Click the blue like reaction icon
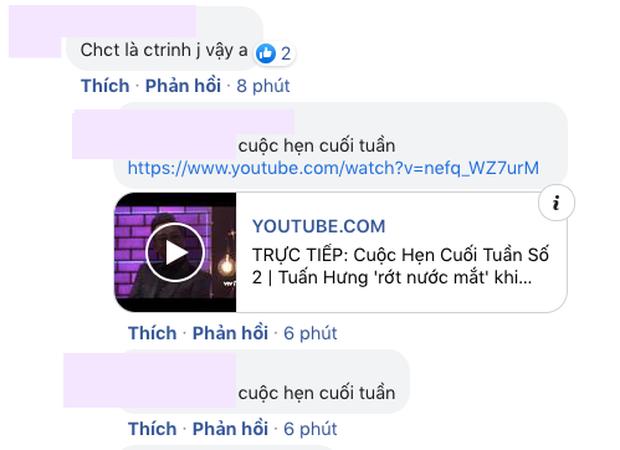The width and height of the screenshot is (620, 450). (x=265, y=53)
